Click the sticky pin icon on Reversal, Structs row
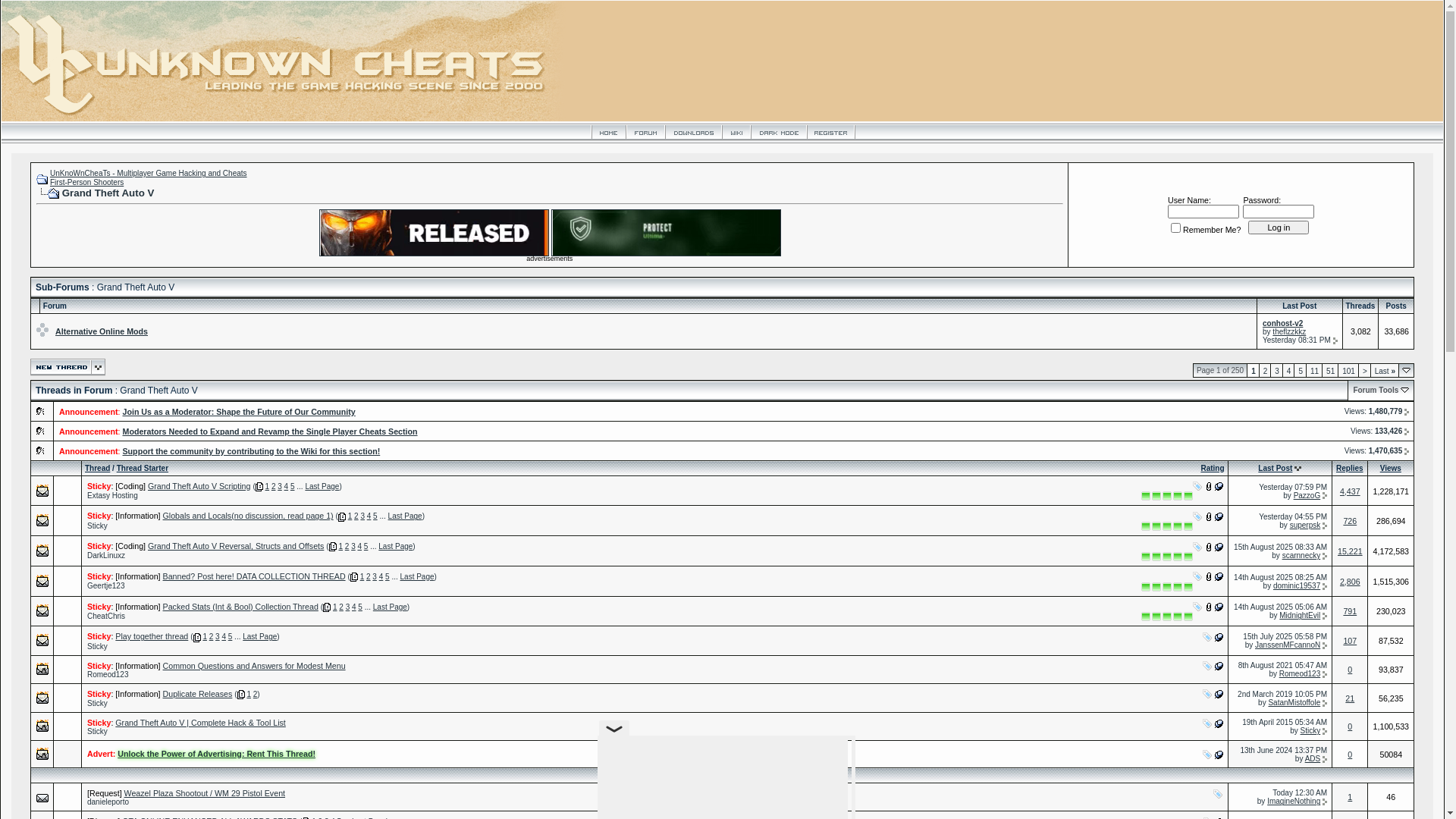 coord(1219,547)
